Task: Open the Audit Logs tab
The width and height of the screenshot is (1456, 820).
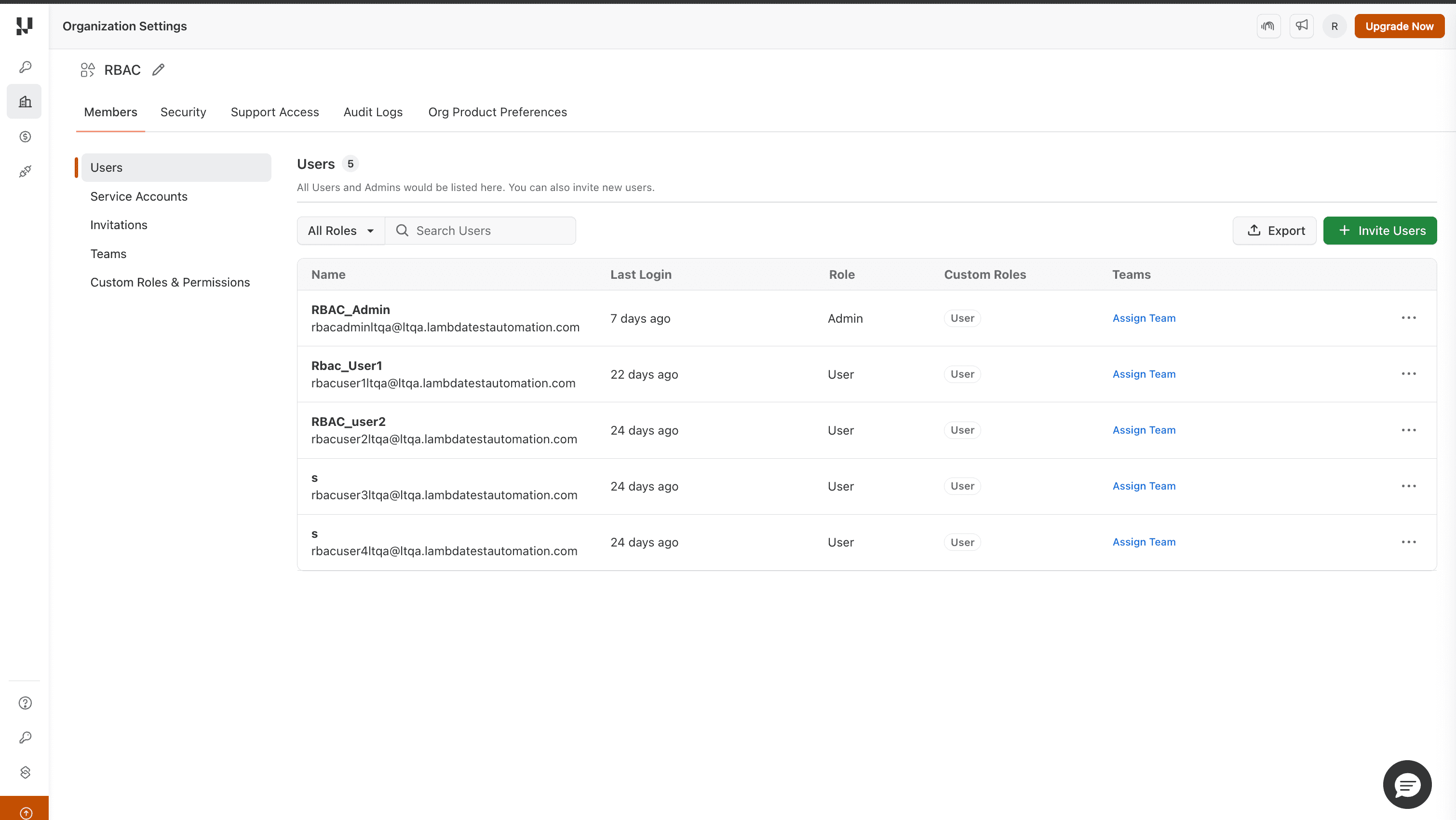Action: pyautogui.click(x=373, y=112)
